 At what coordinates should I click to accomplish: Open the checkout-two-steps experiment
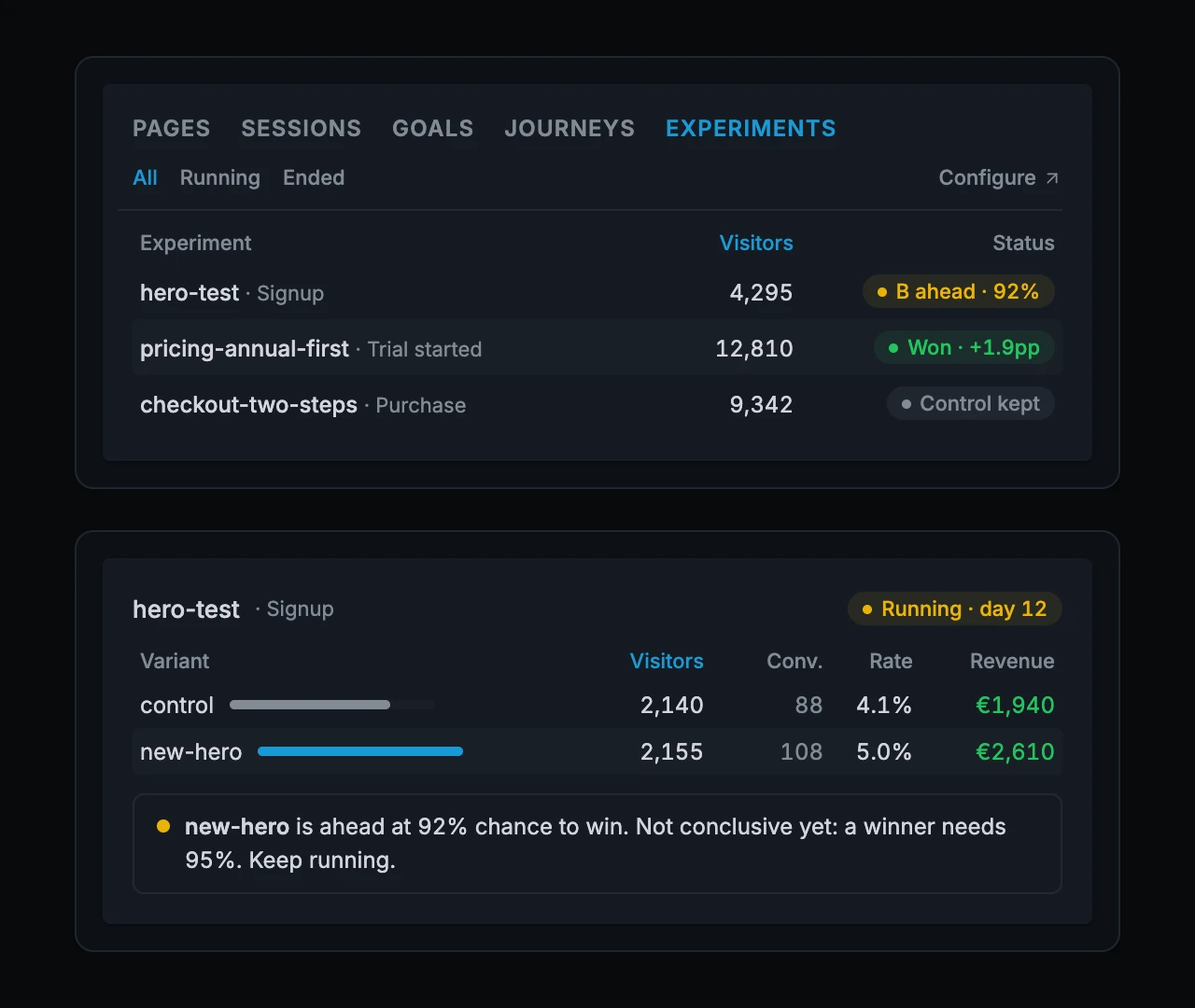point(597,404)
